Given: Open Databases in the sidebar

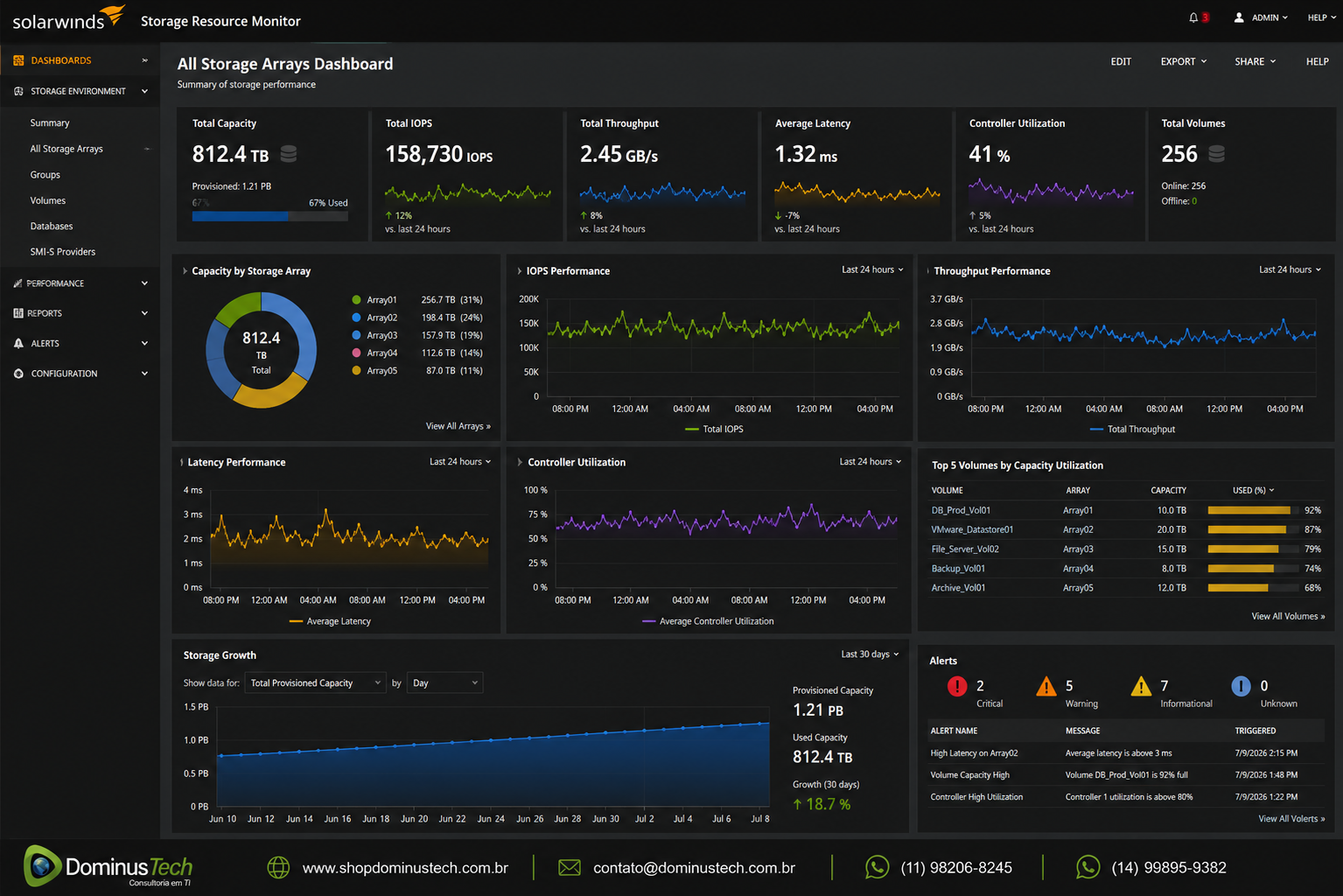Looking at the screenshot, I should [52, 226].
